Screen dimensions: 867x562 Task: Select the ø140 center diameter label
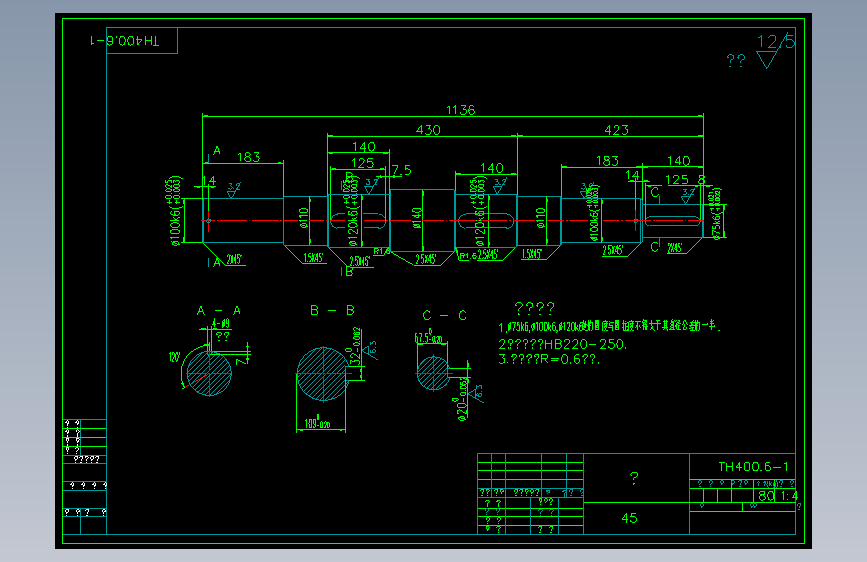(417, 217)
